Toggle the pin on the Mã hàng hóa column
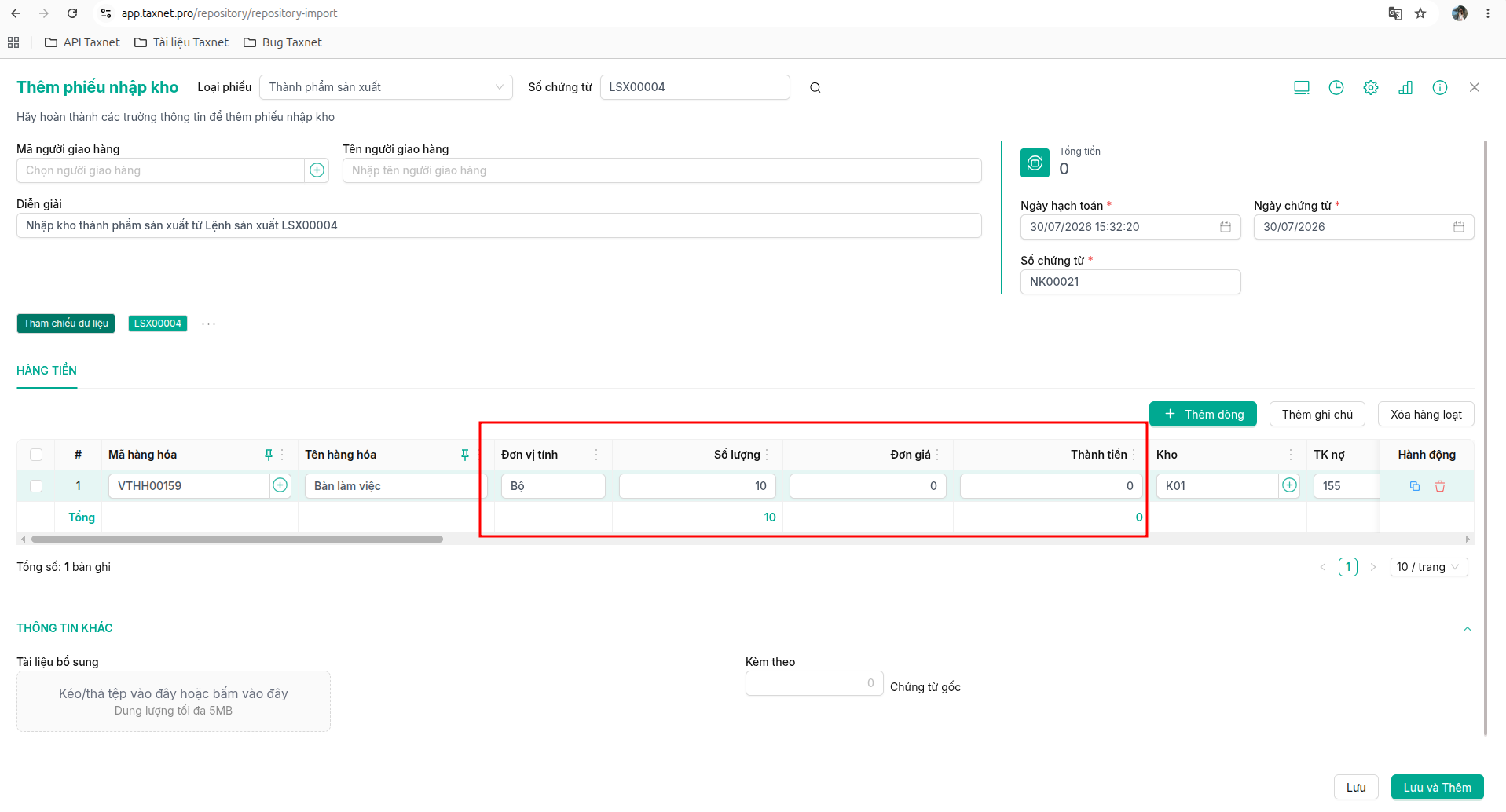The image size is (1506, 812). click(268, 455)
